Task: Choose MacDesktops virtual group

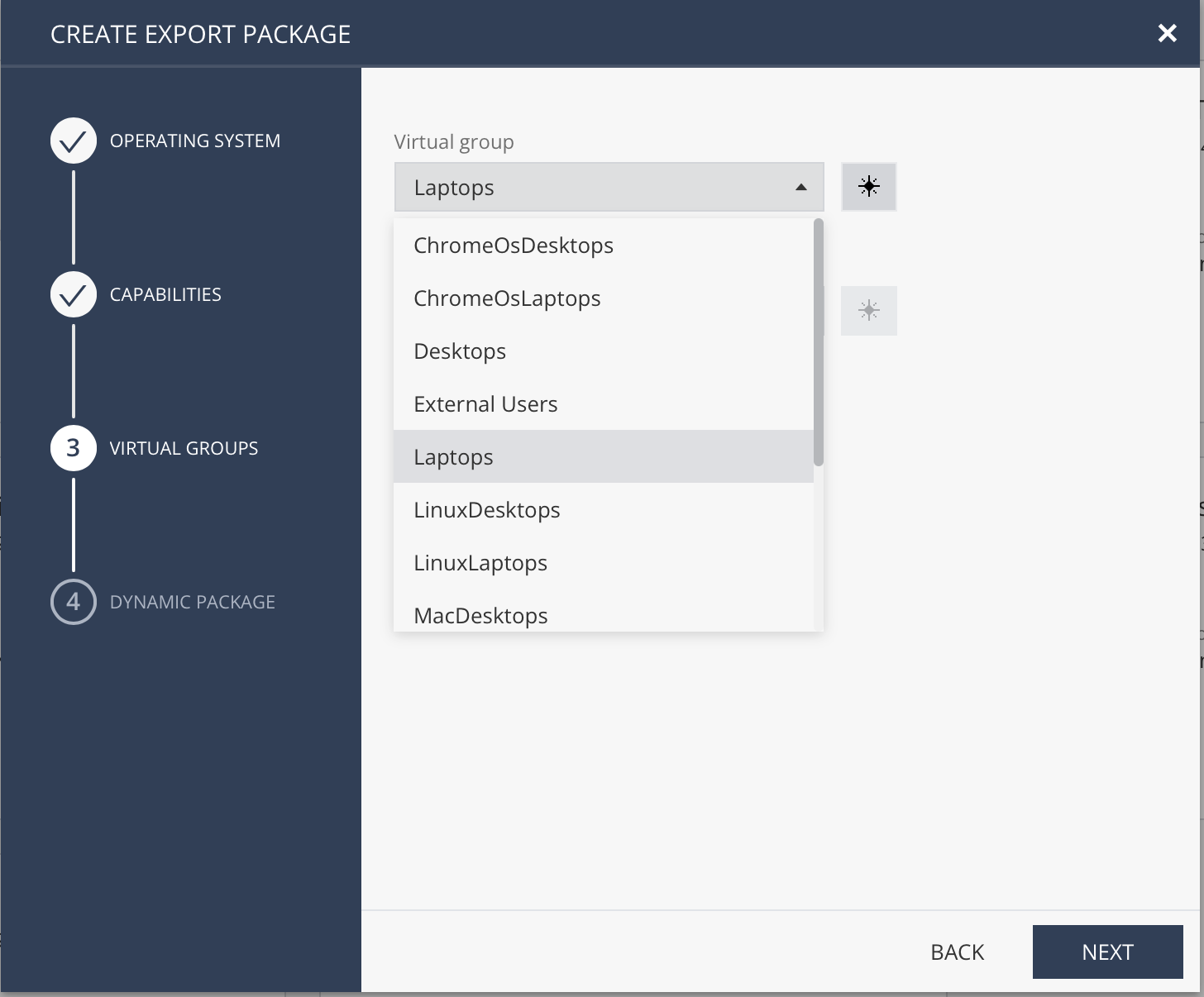Action: tap(480, 616)
